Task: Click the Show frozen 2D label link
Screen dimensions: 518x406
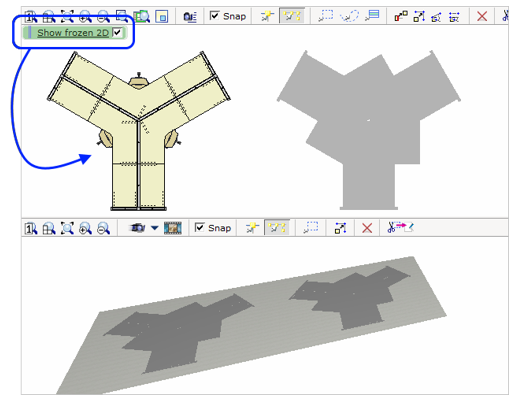Action: click(73, 33)
